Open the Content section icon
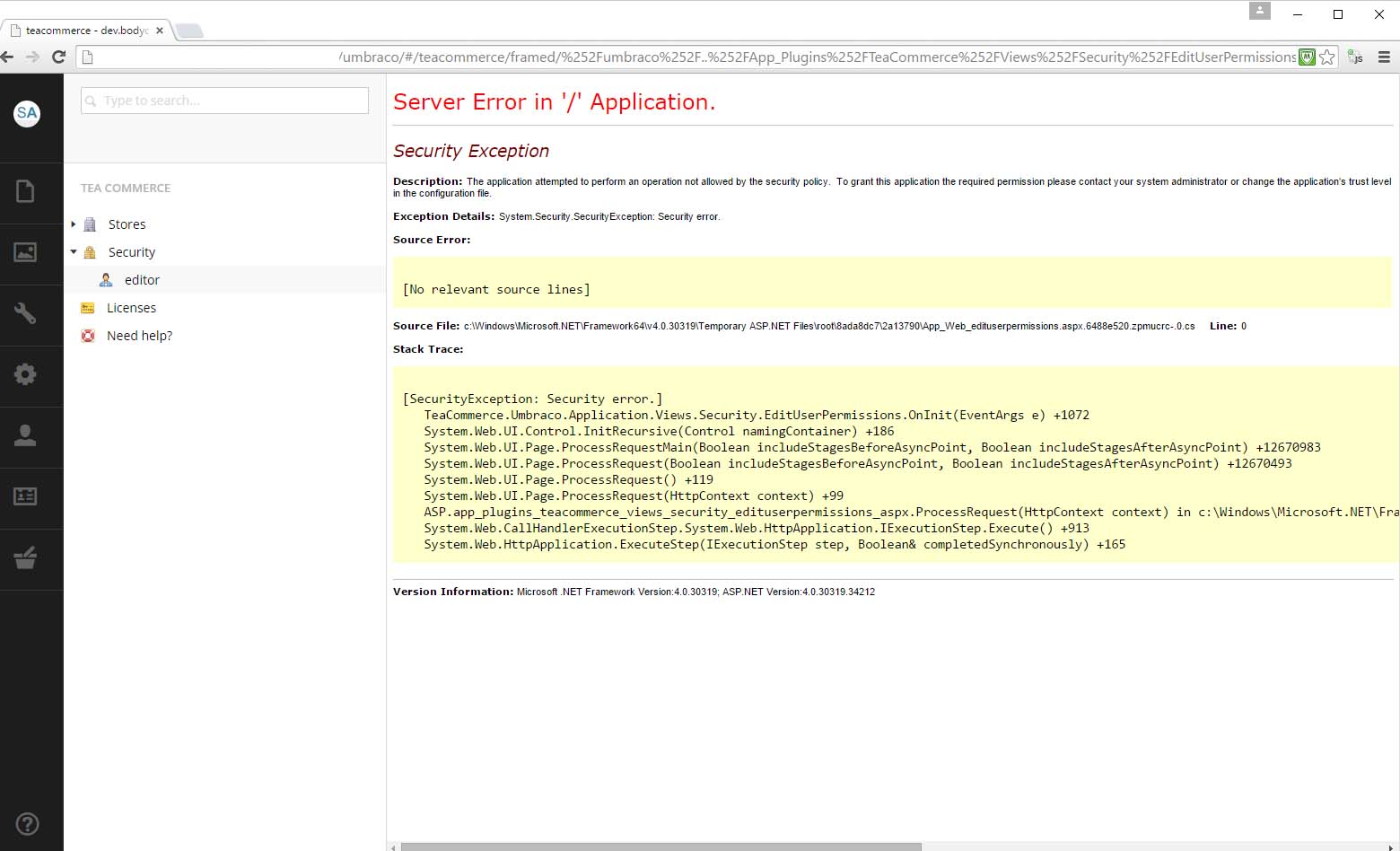Viewport: 1400px width, 851px height. coord(25,191)
